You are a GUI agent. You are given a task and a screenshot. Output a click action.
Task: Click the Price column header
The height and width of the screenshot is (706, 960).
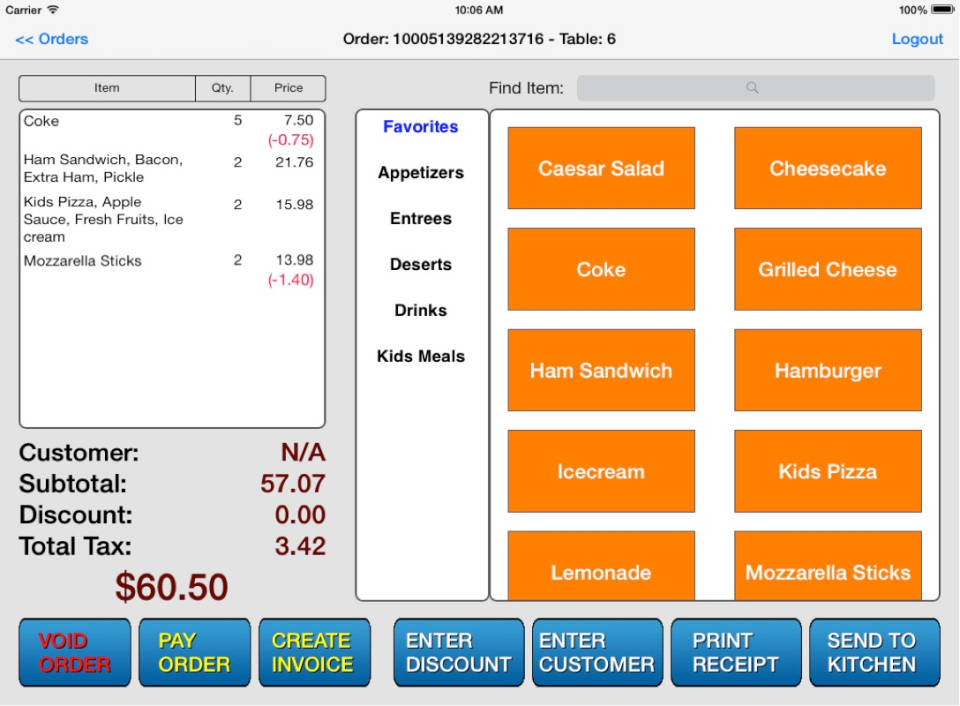(288, 88)
